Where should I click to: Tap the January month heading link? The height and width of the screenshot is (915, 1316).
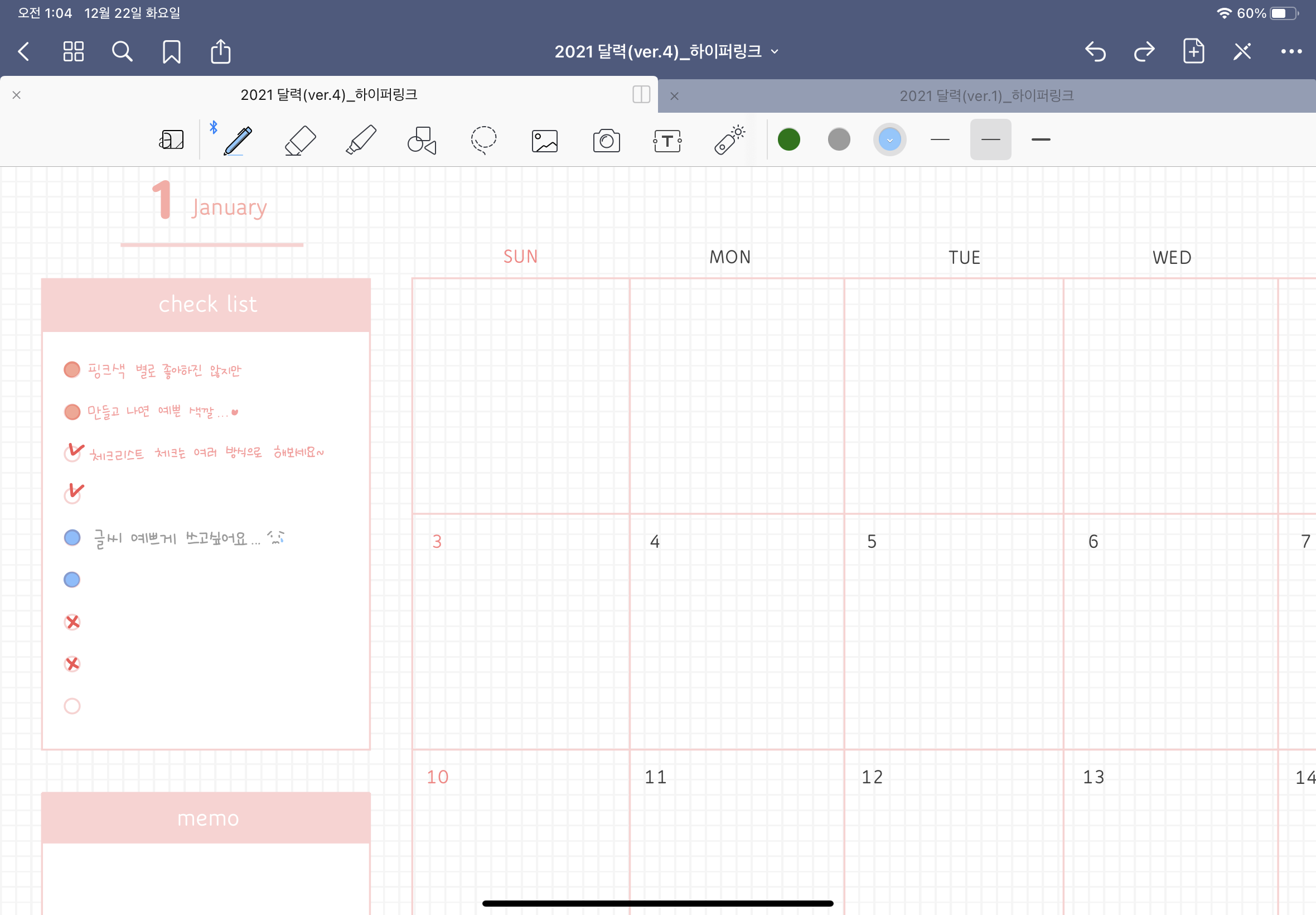(x=211, y=202)
